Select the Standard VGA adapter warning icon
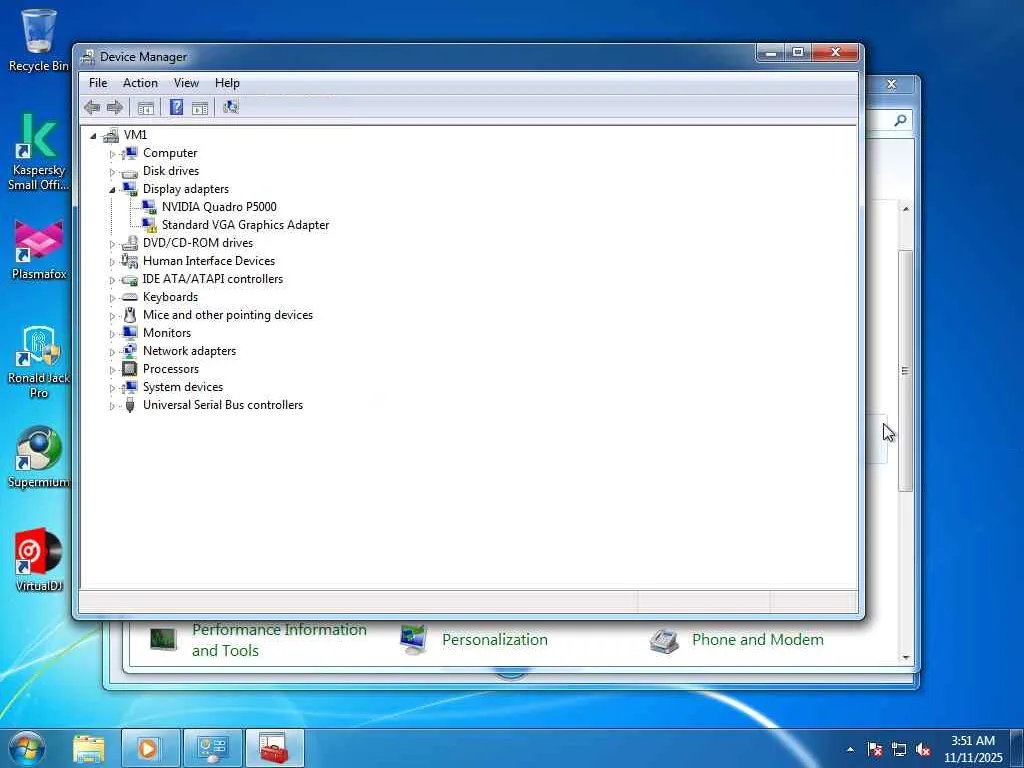Screen dimensions: 1024x768 tap(149, 225)
